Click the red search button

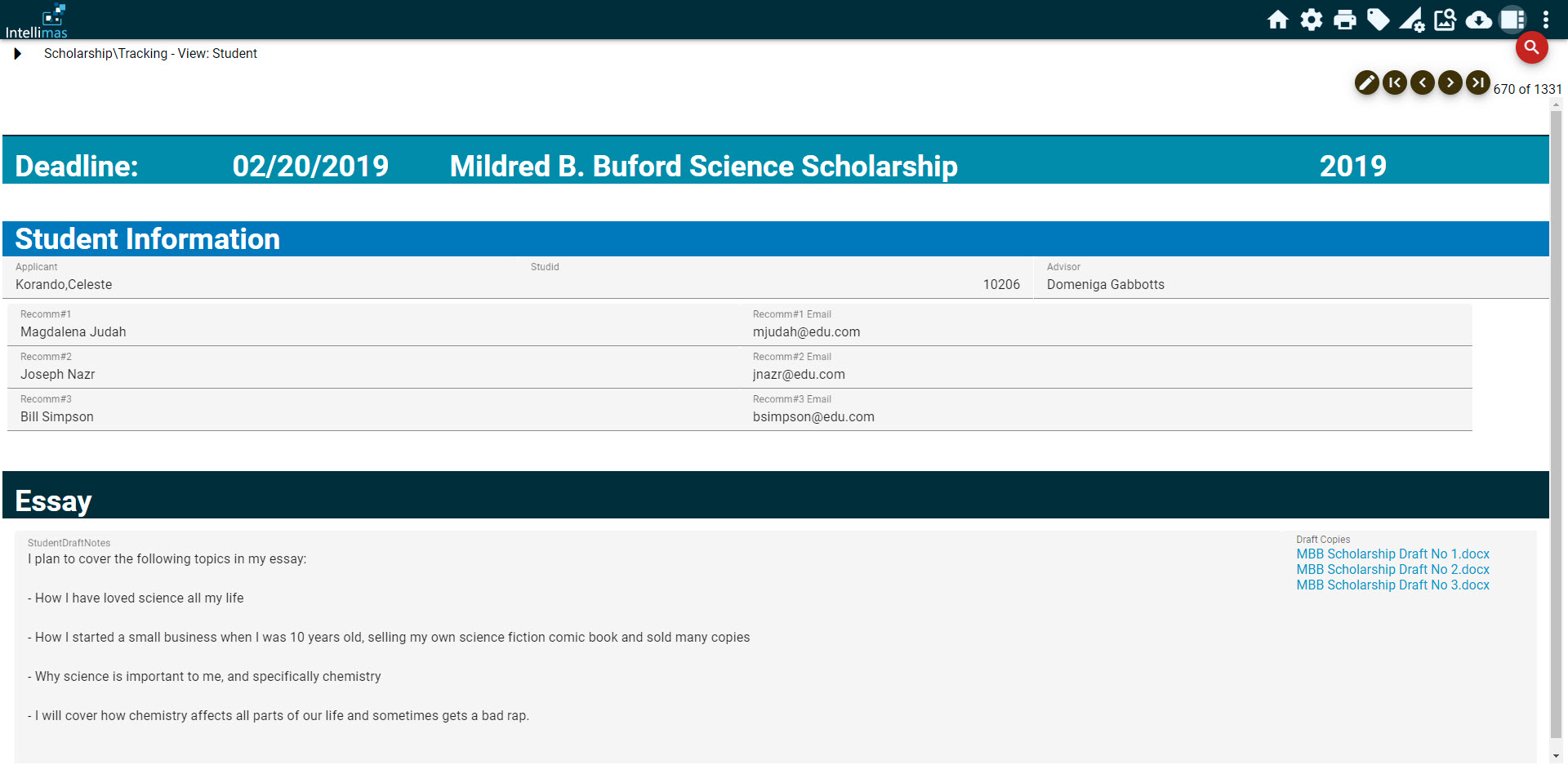click(x=1532, y=48)
